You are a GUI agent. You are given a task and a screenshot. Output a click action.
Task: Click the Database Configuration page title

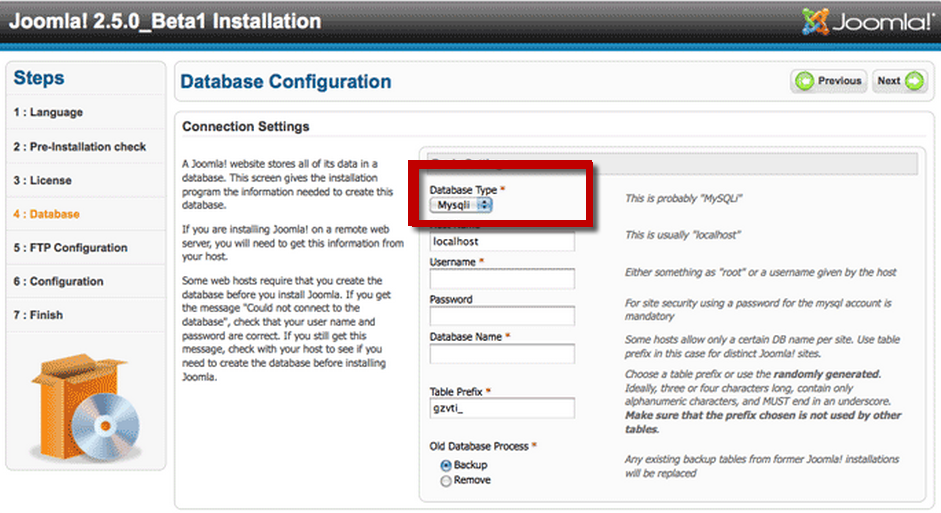click(x=286, y=82)
